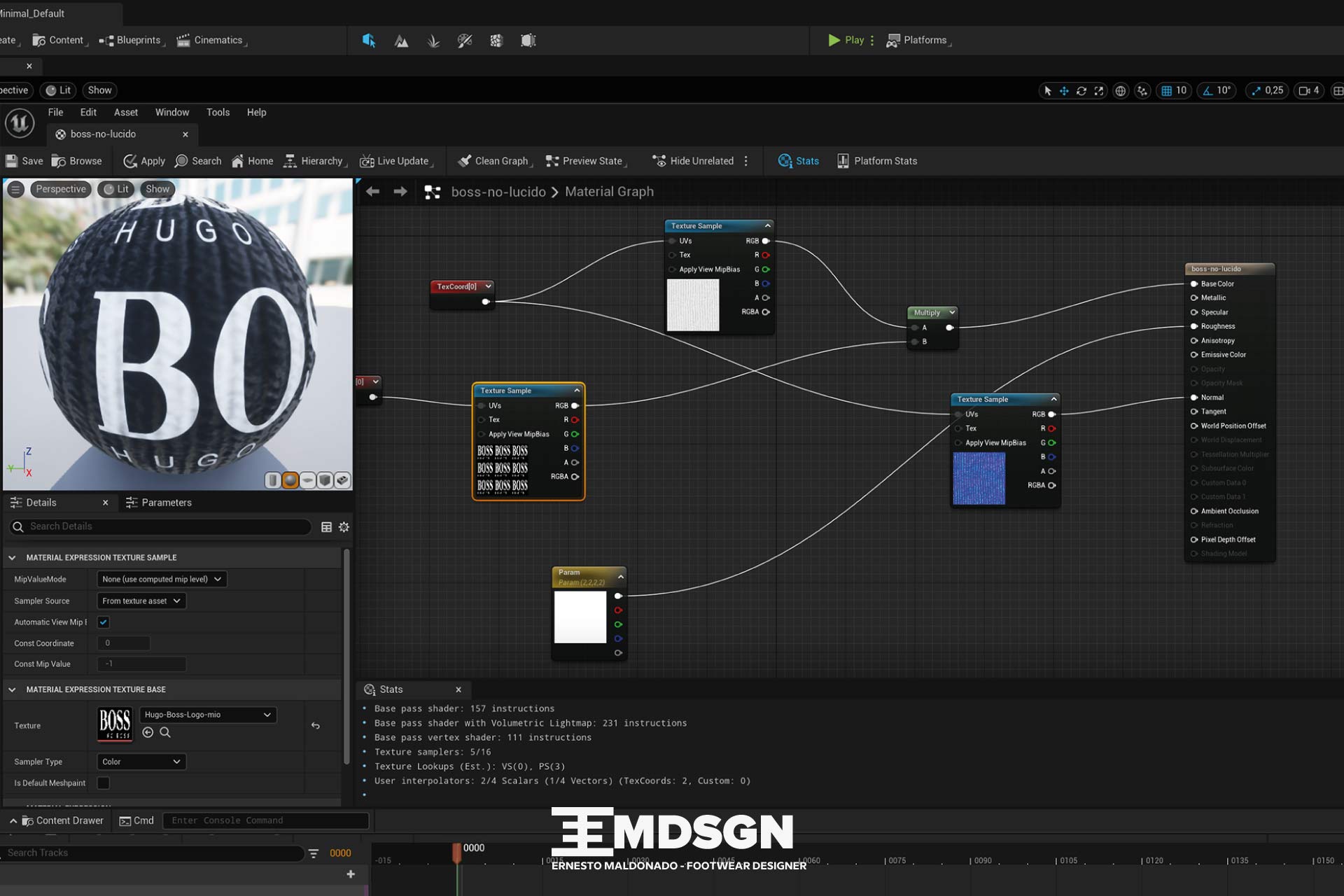Click the Save toolbar icon

tap(12, 161)
